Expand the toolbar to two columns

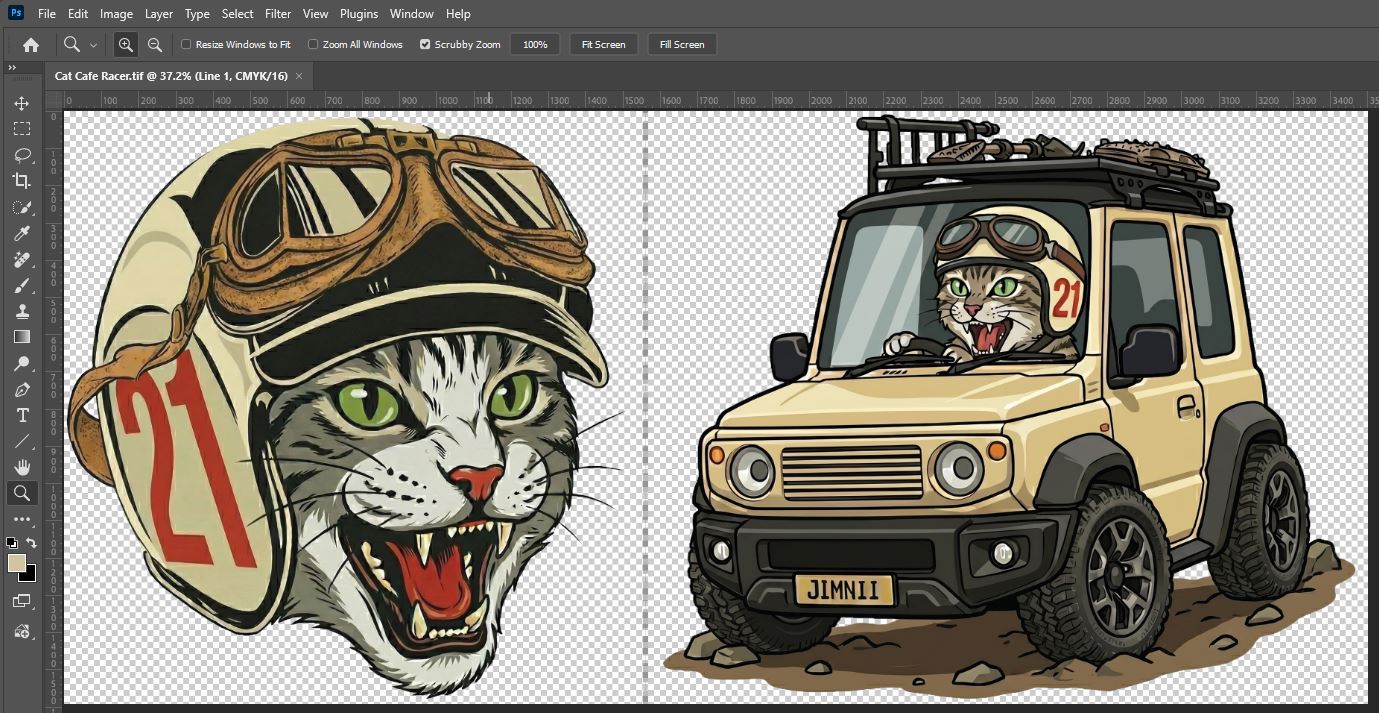(12, 68)
